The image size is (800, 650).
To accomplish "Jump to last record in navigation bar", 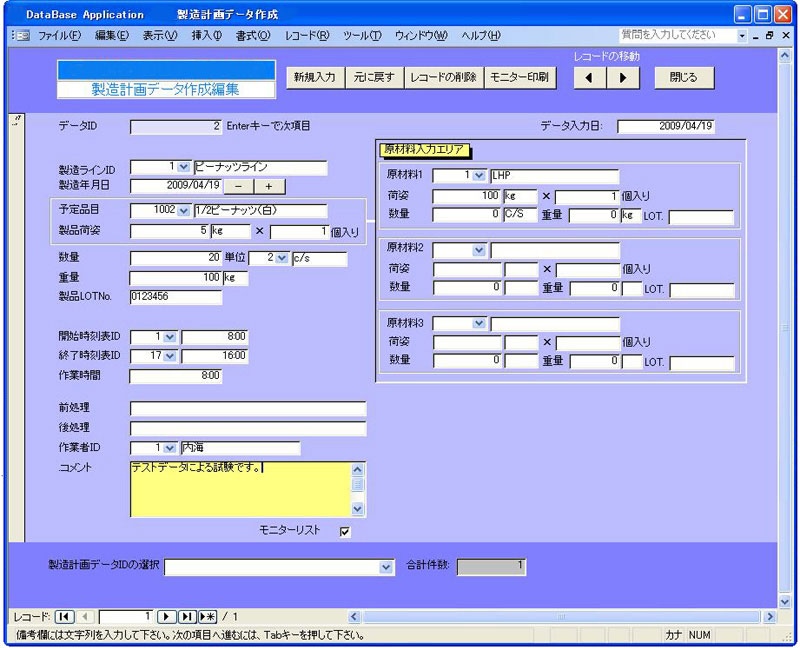I will click(187, 617).
